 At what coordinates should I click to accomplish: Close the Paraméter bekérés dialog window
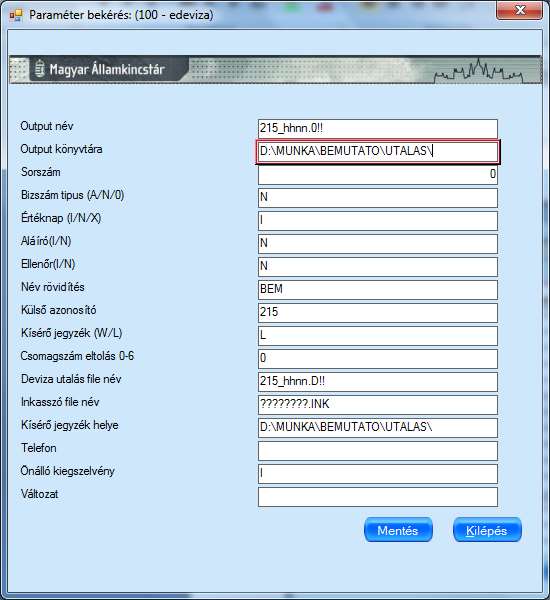[x=519, y=10]
